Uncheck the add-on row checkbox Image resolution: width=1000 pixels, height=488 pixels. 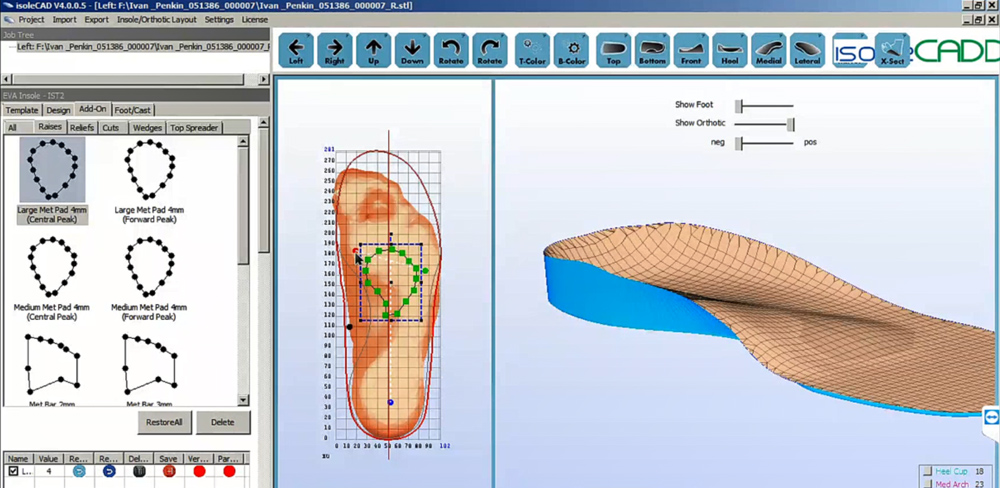coord(13,471)
